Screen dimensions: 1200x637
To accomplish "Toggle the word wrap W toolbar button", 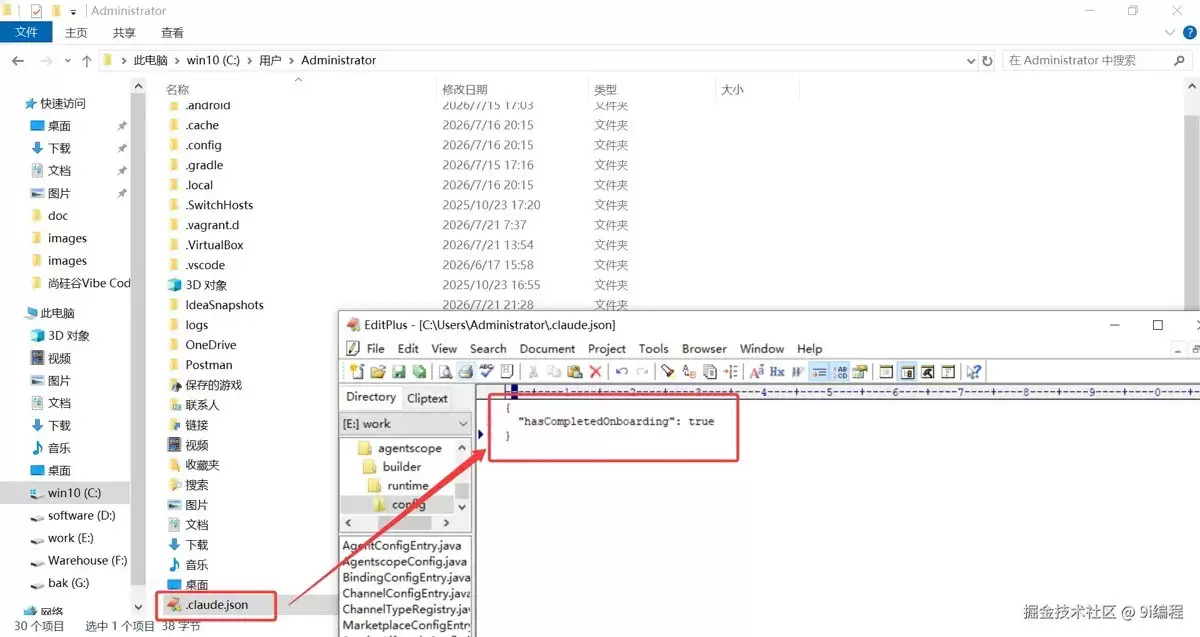I will (798, 372).
